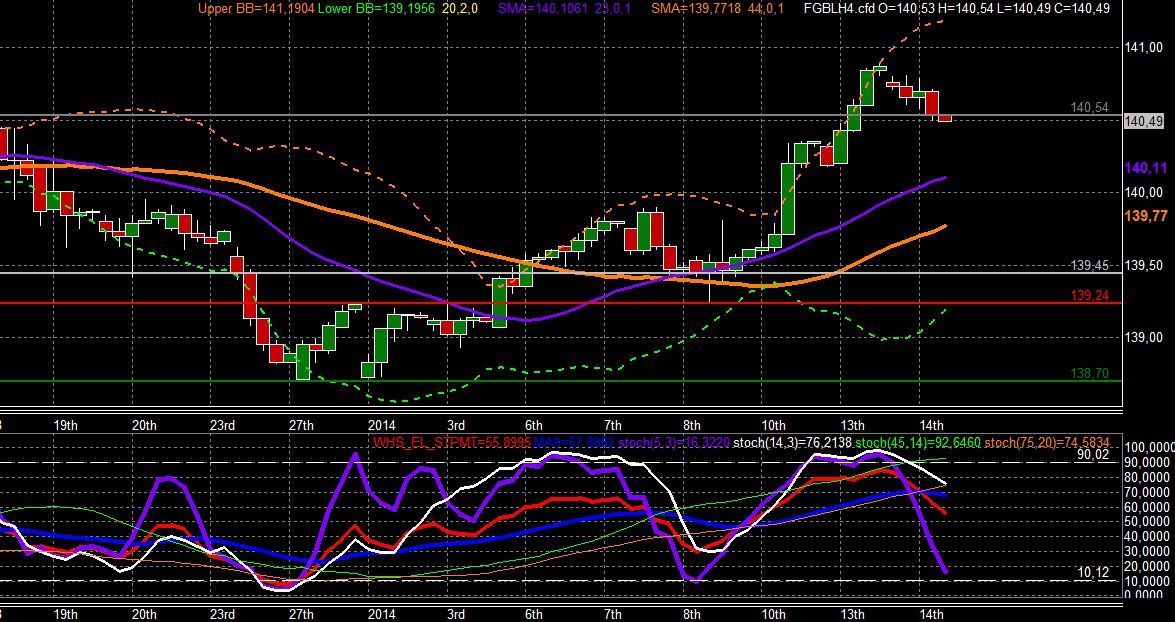Select the 140,54 horizontal line label
This screenshot has width=1175, height=622.
tap(1090, 108)
